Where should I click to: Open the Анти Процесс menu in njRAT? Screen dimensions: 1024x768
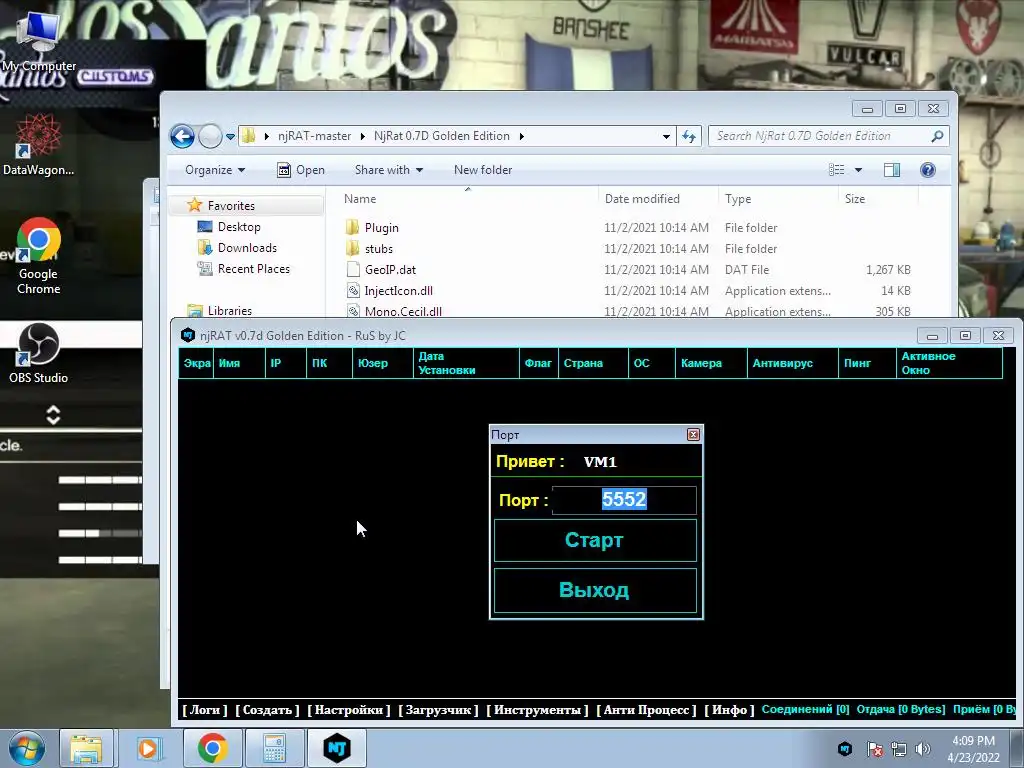click(x=647, y=709)
